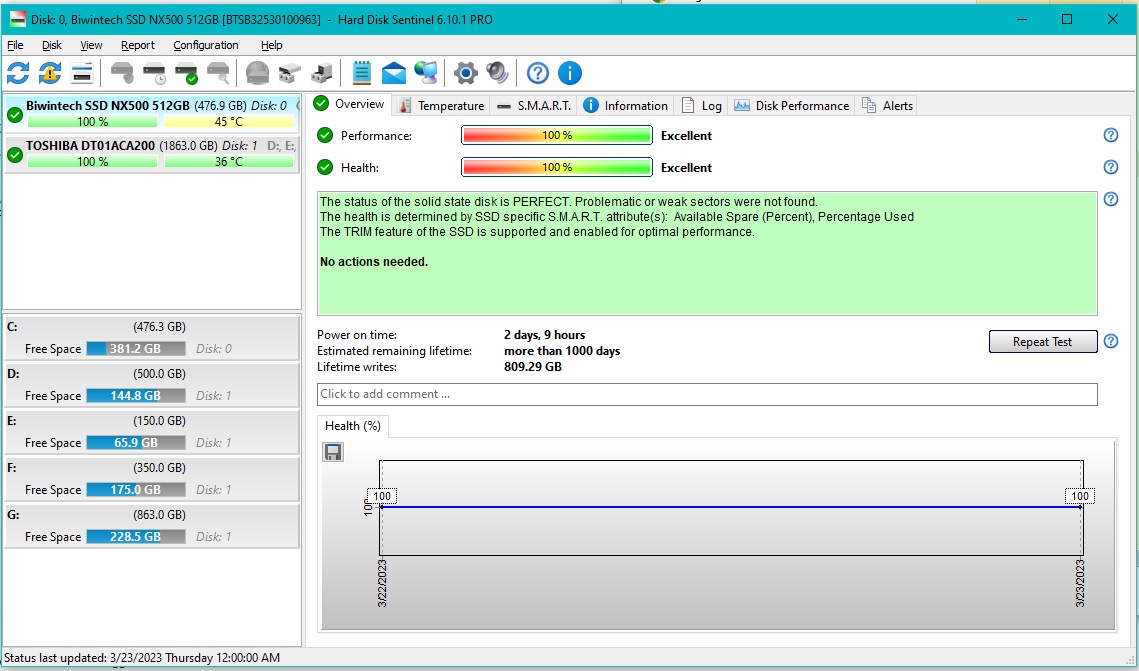Switch to the Overview tab

tap(349, 104)
